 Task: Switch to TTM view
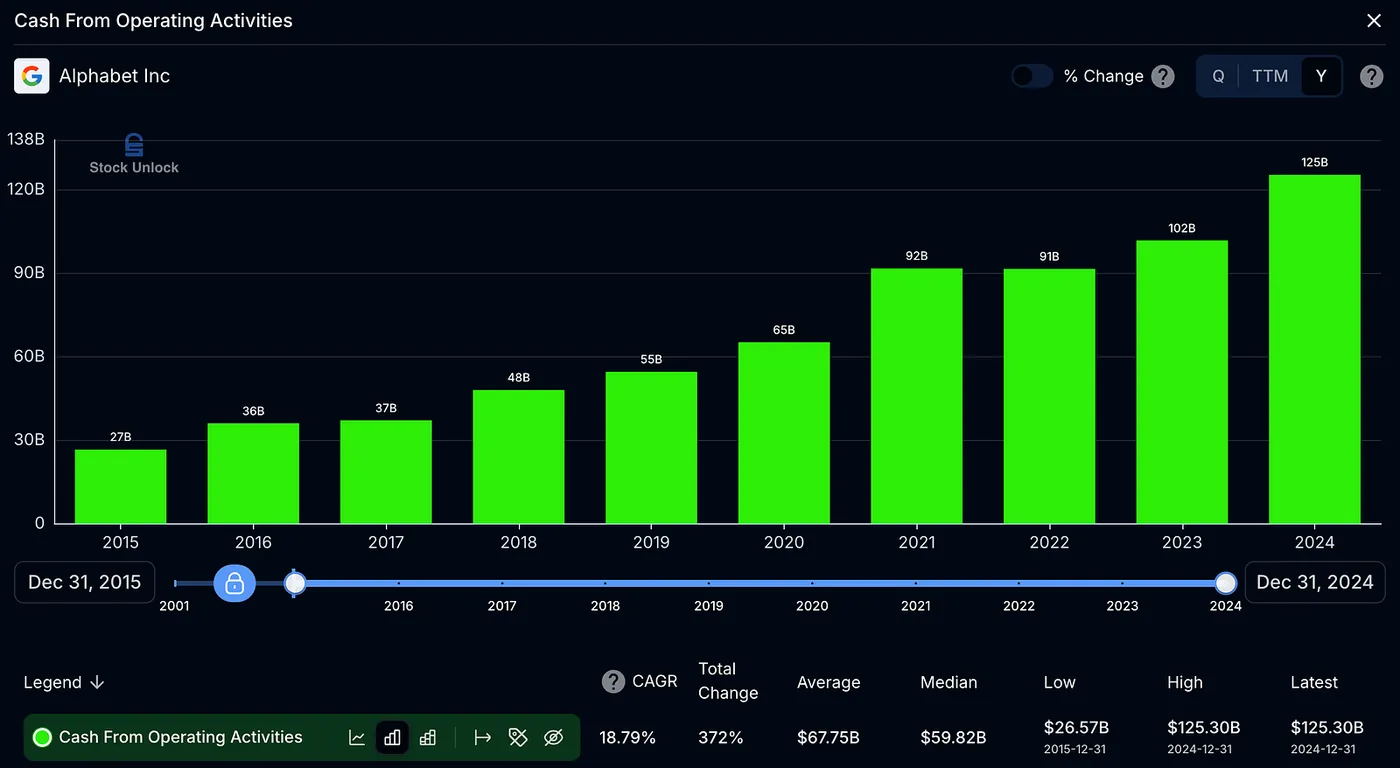1270,76
